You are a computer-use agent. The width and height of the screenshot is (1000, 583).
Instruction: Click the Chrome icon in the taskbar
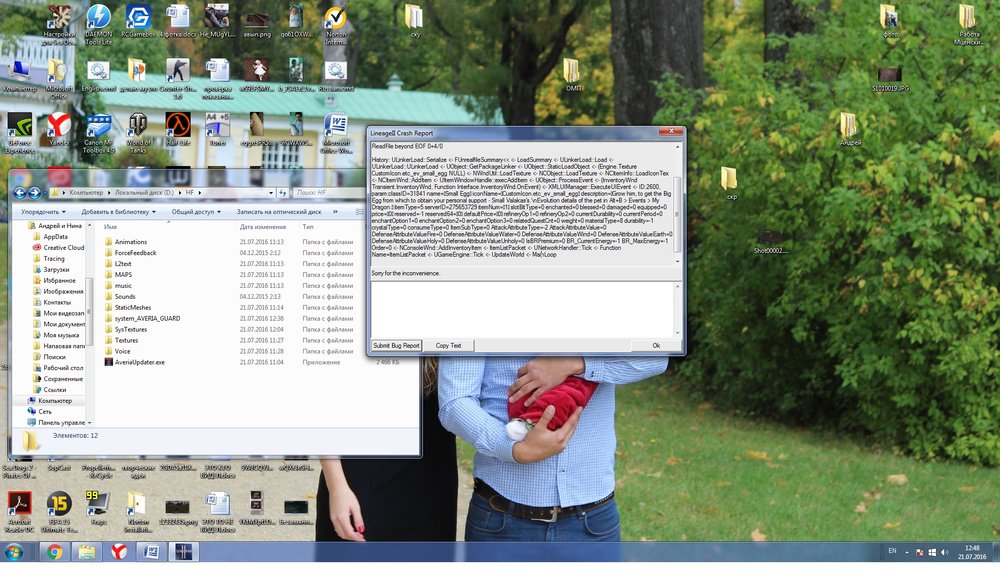53,551
